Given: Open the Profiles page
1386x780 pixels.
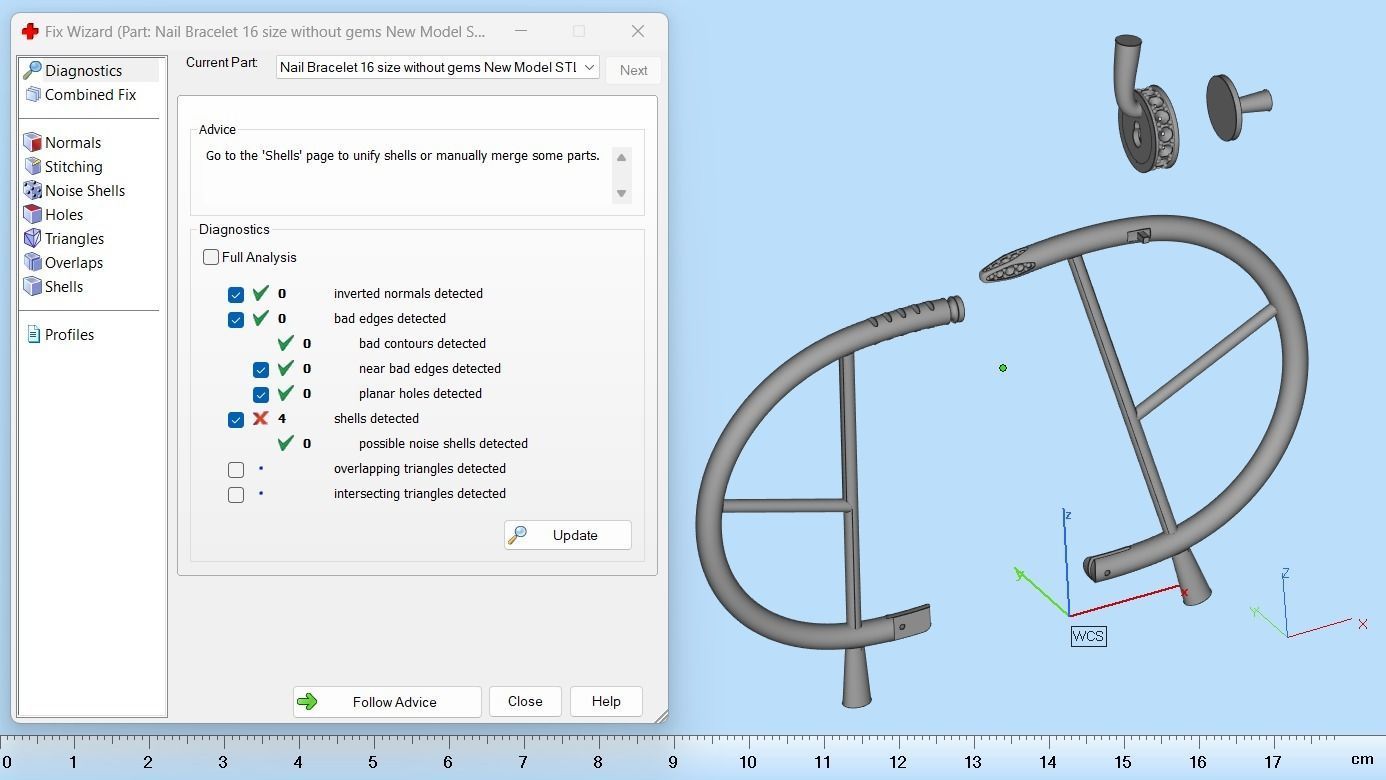Looking at the screenshot, I should [x=69, y=334].
